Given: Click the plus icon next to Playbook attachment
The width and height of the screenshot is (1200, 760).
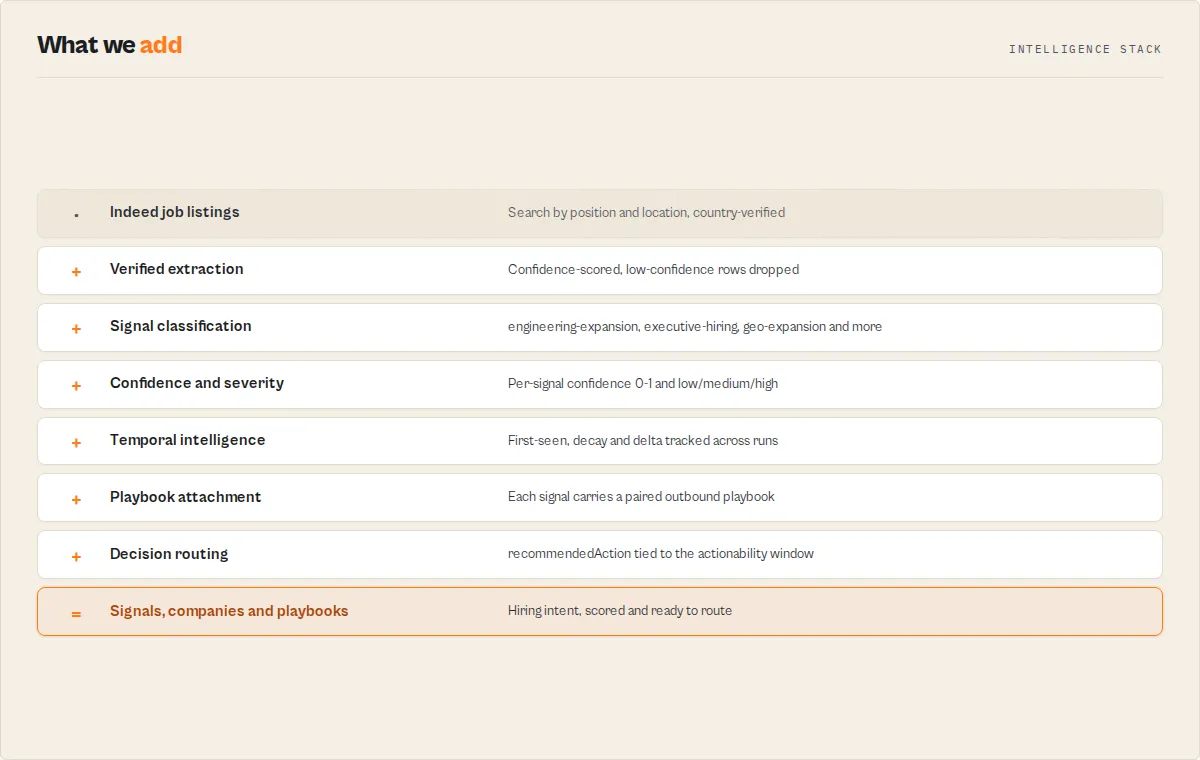Looking at the screenshot, I should (x=76, y=499).
